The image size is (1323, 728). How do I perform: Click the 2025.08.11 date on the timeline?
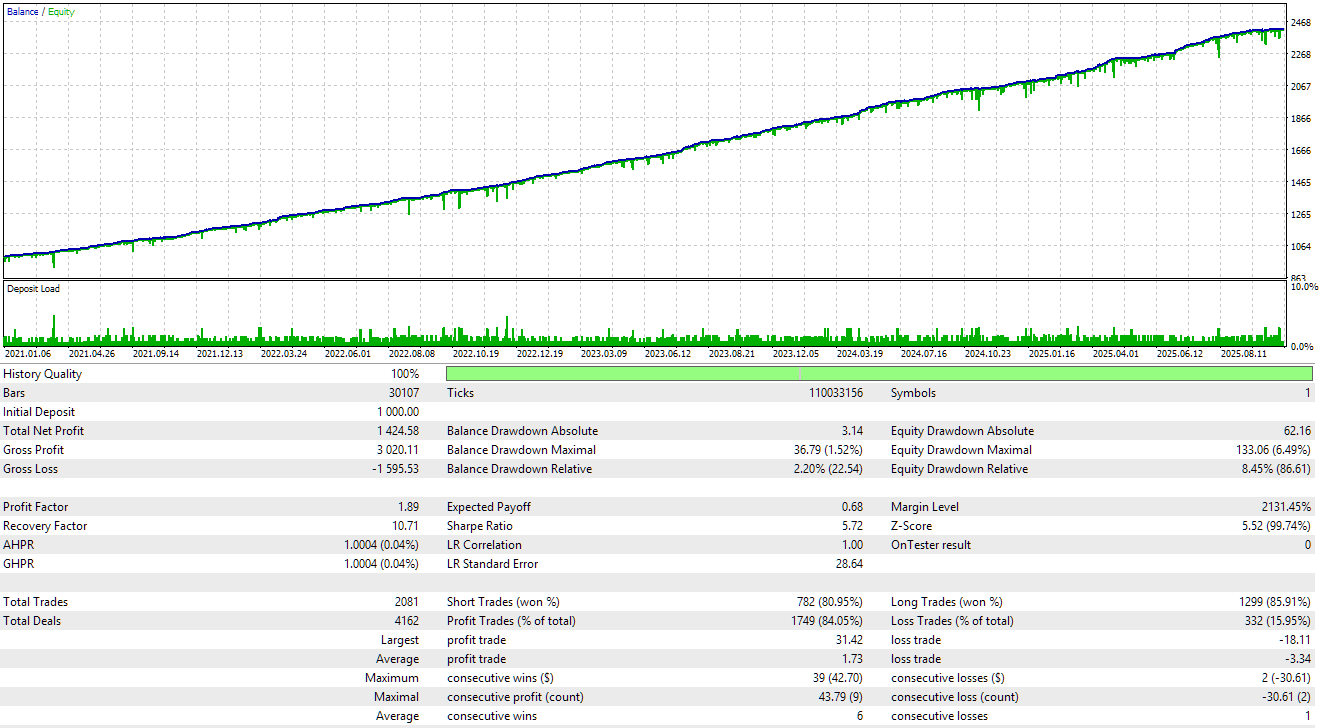(1243, 353)
